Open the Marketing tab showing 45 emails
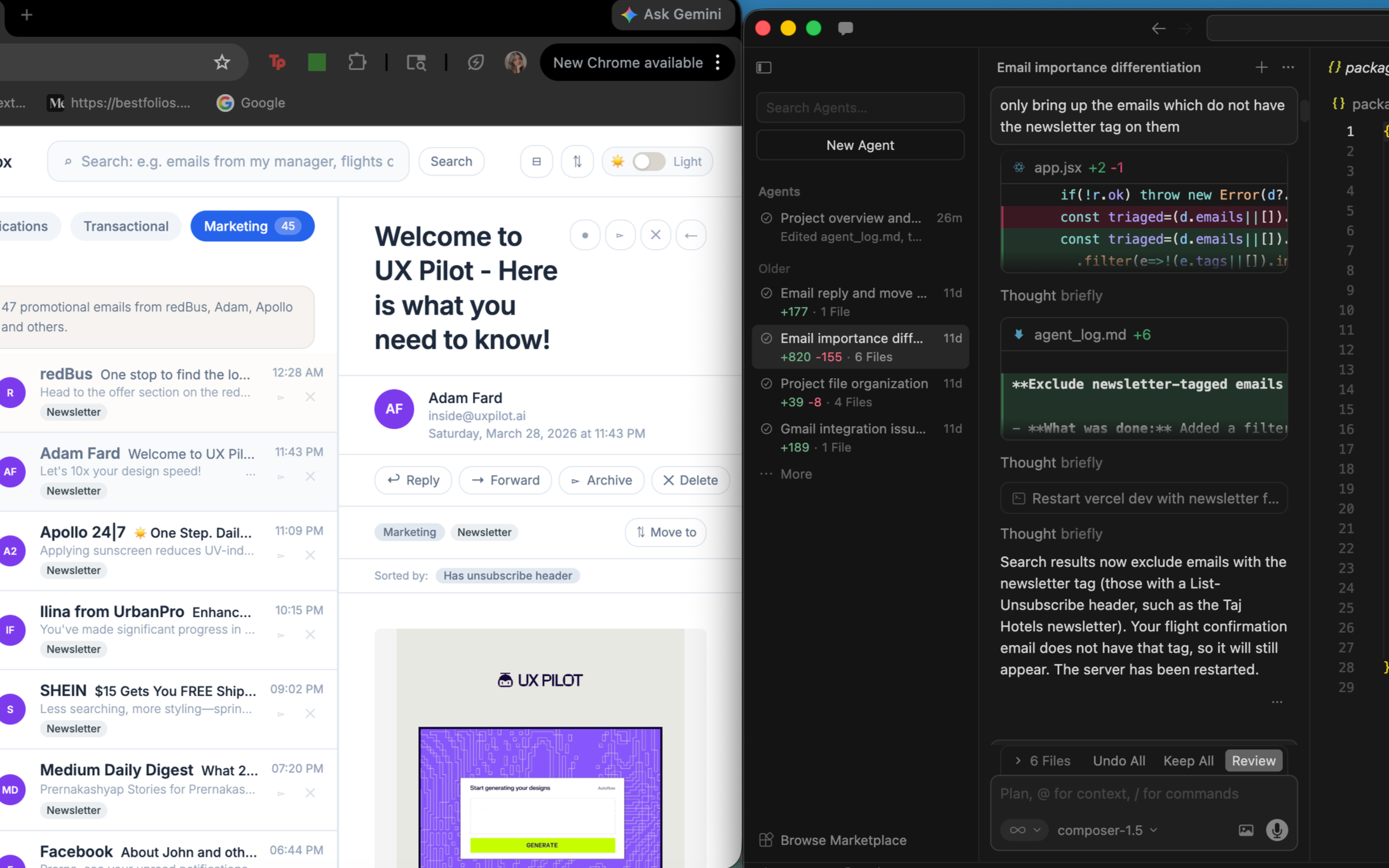The width and height of the screenshot is (1389, 868). point(252,226)
